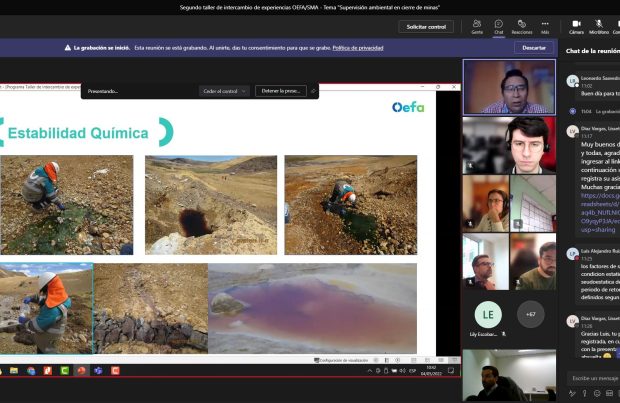620x403 pixels.
Task: Open the Política de privacidad link
Action: 358,48
